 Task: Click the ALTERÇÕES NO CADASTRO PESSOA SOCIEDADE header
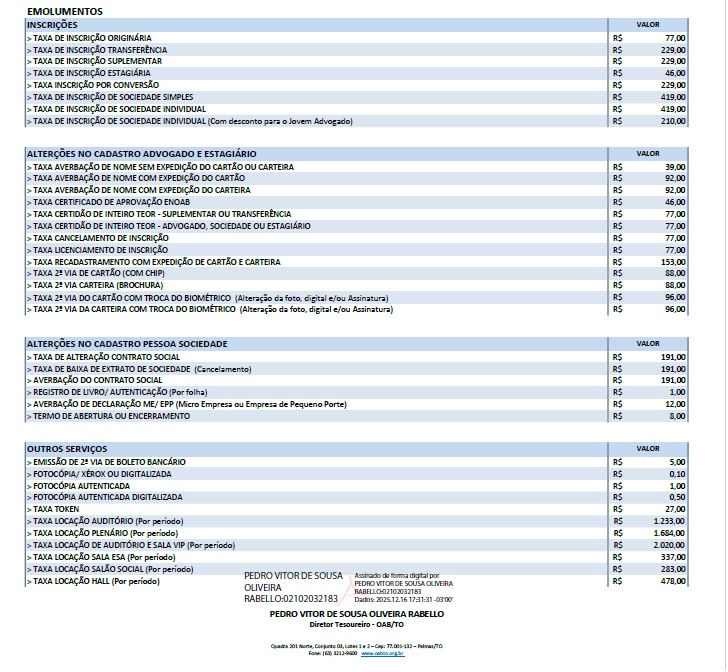point(127,343)
